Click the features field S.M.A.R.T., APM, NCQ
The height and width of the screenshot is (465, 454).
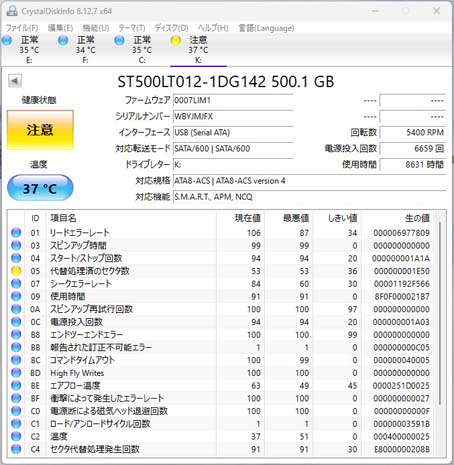[x=310, y=197]
